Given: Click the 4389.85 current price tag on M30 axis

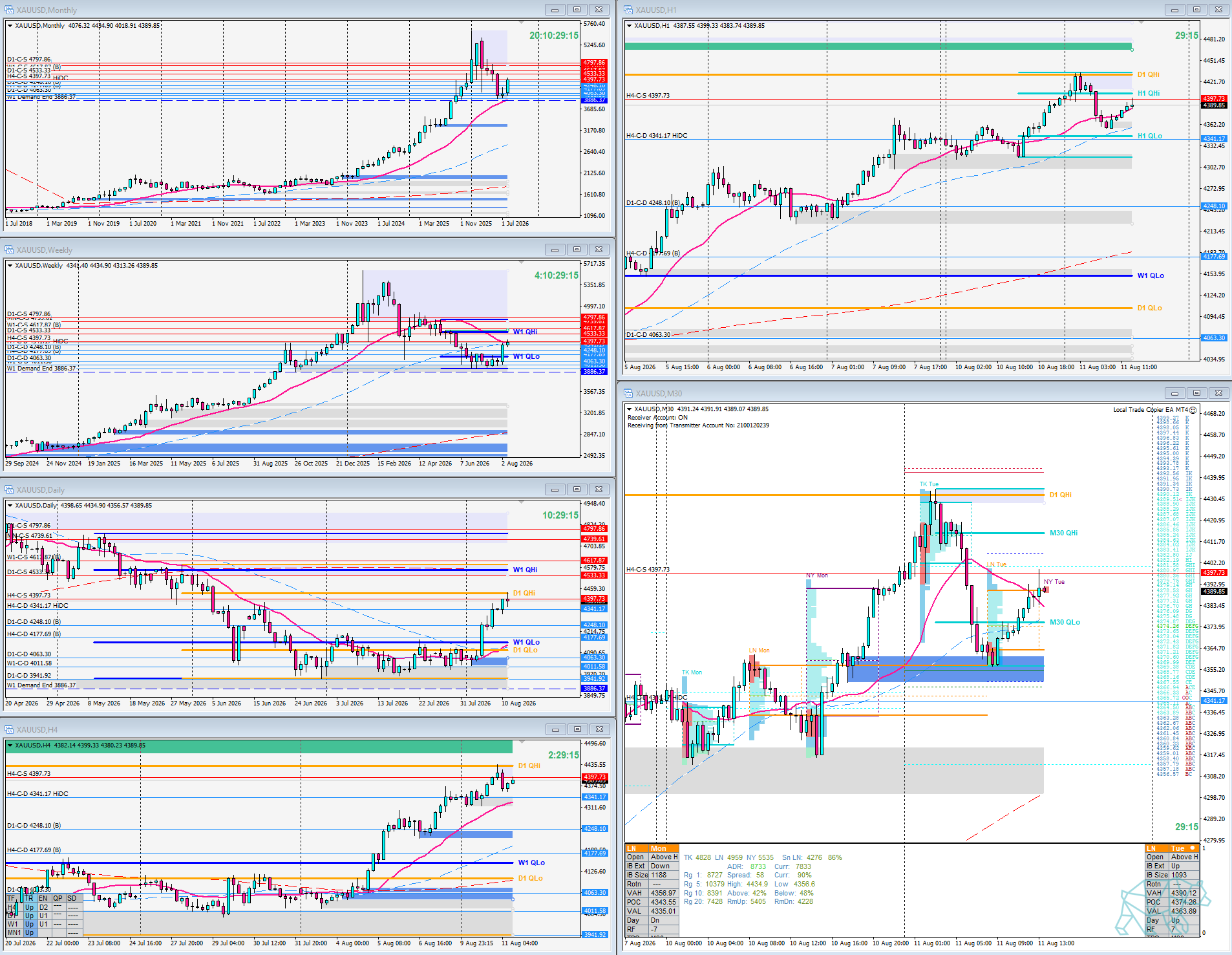Looking at the screenshot, I should pos(1214,591).
